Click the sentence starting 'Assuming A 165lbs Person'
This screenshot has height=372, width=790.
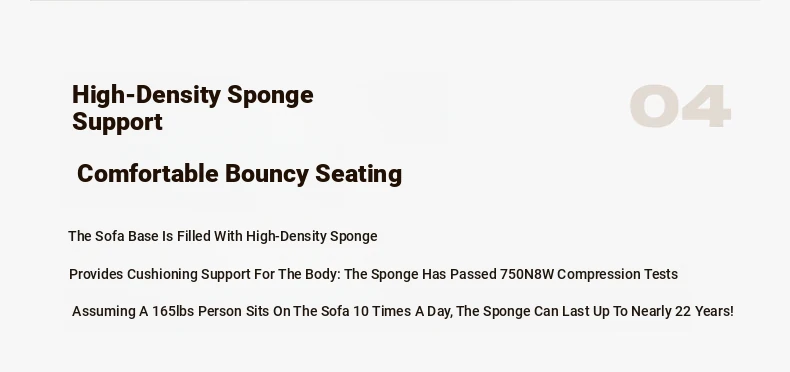[403, 312]
